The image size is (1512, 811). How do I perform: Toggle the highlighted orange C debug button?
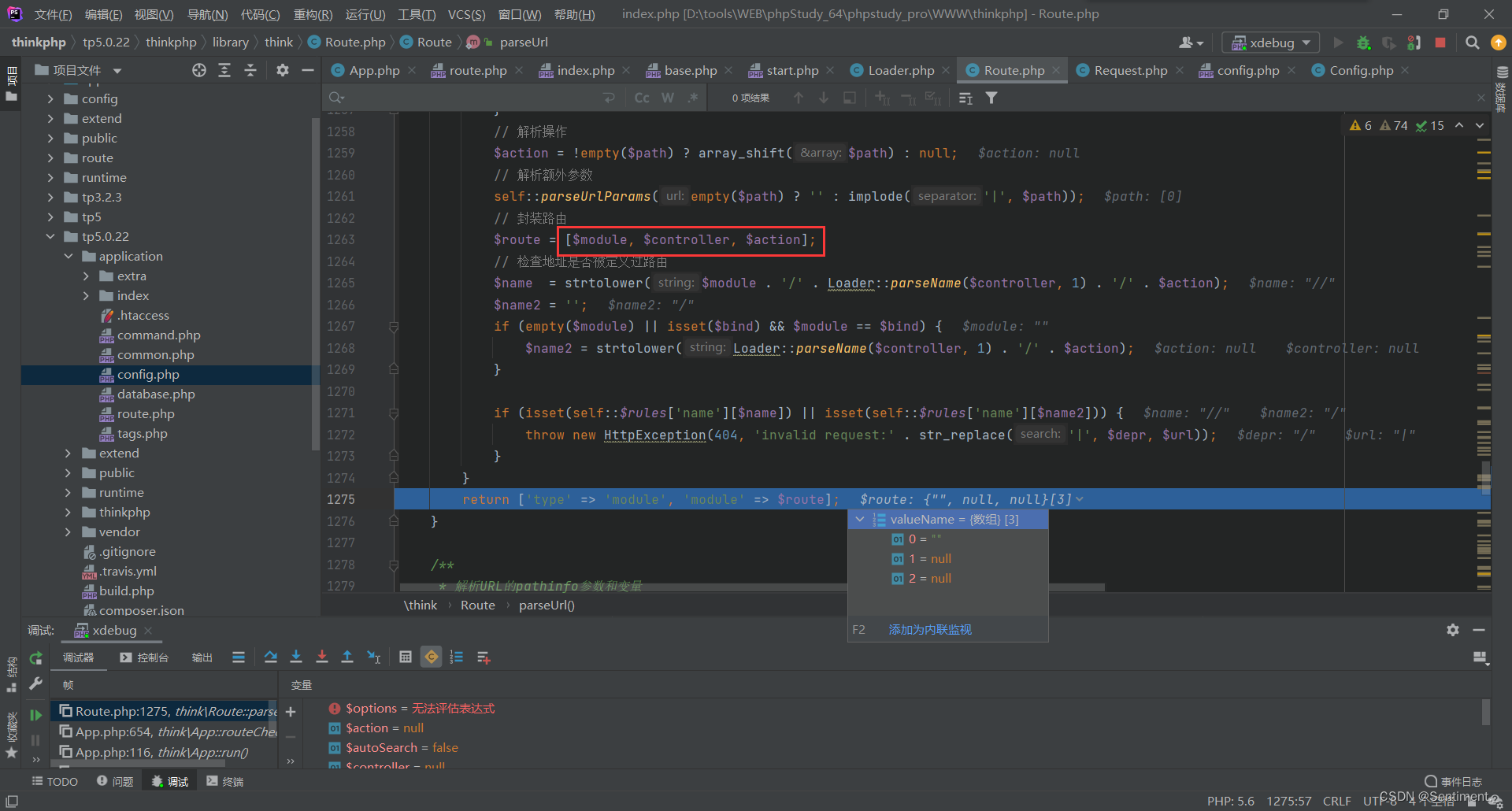(x=432, y=657)
